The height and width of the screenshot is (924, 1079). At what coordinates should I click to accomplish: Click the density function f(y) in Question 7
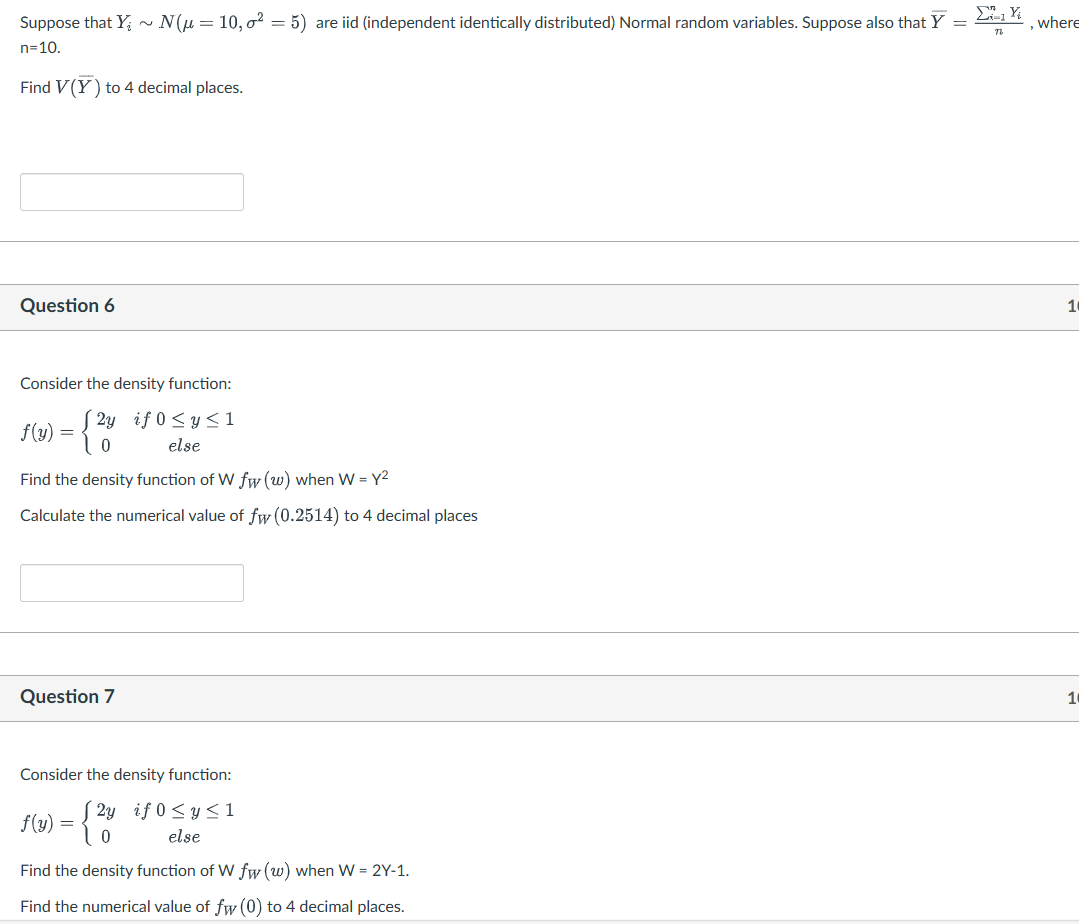tap(125, 822)
